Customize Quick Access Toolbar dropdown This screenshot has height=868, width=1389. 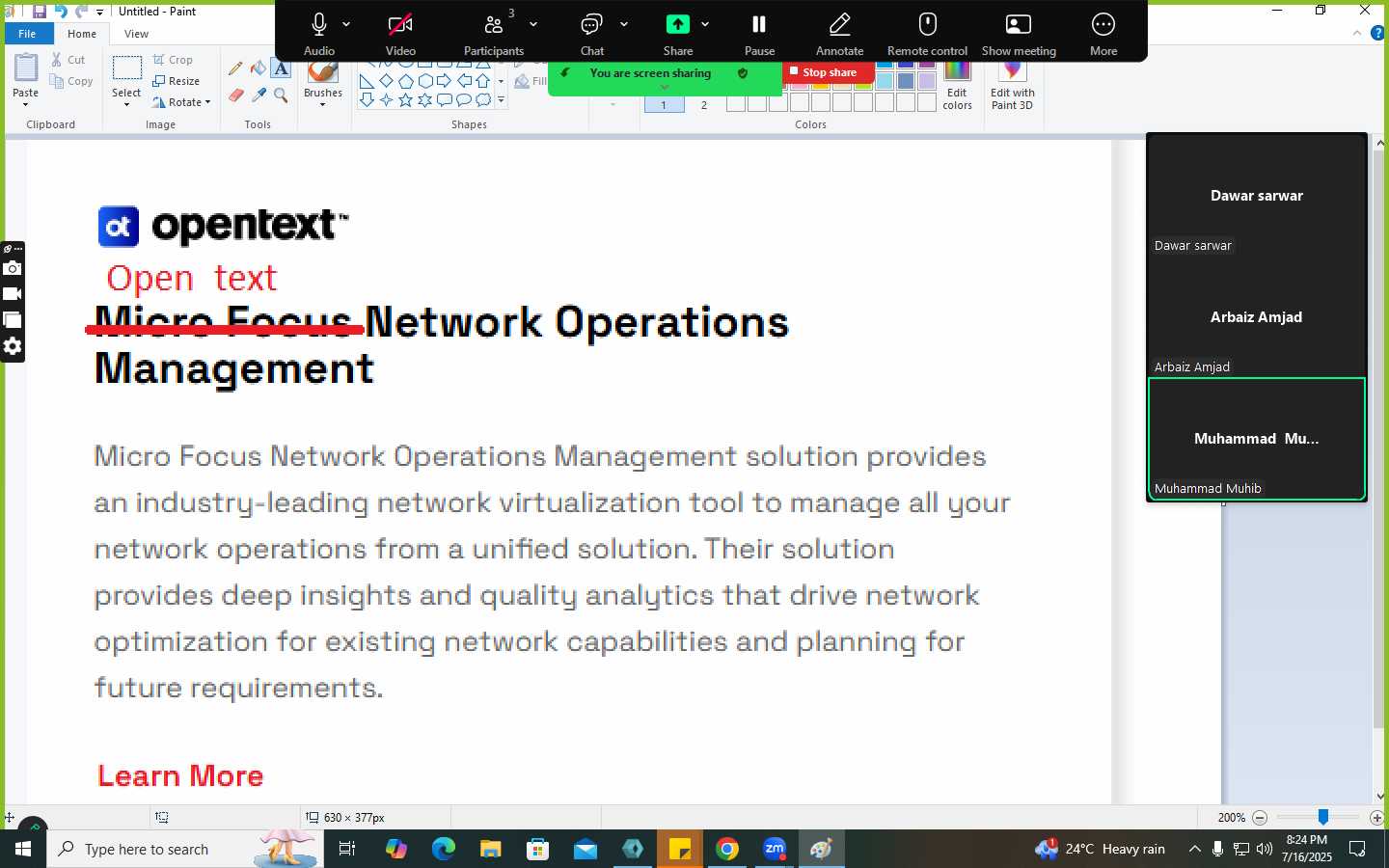(99, 13)
